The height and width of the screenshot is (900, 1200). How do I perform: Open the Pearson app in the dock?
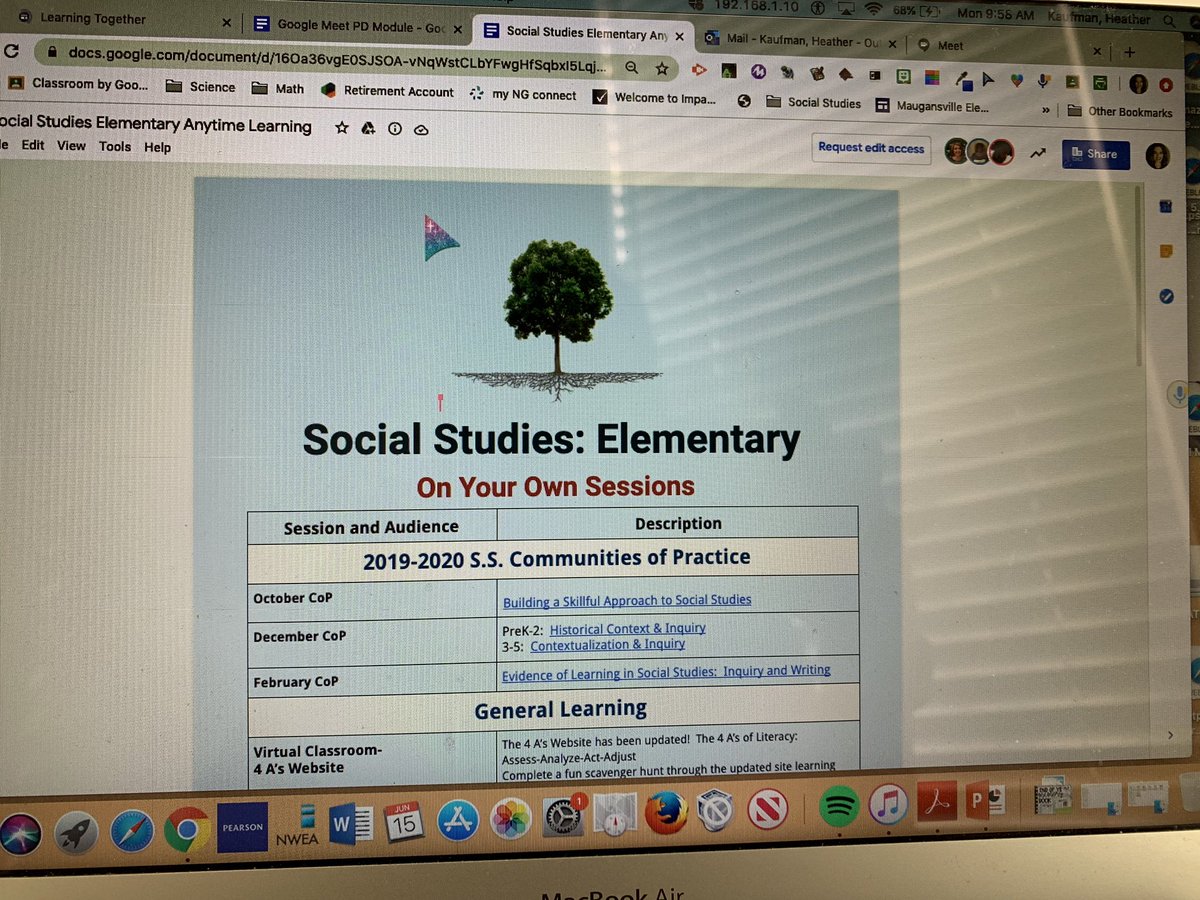coord(243,827)
